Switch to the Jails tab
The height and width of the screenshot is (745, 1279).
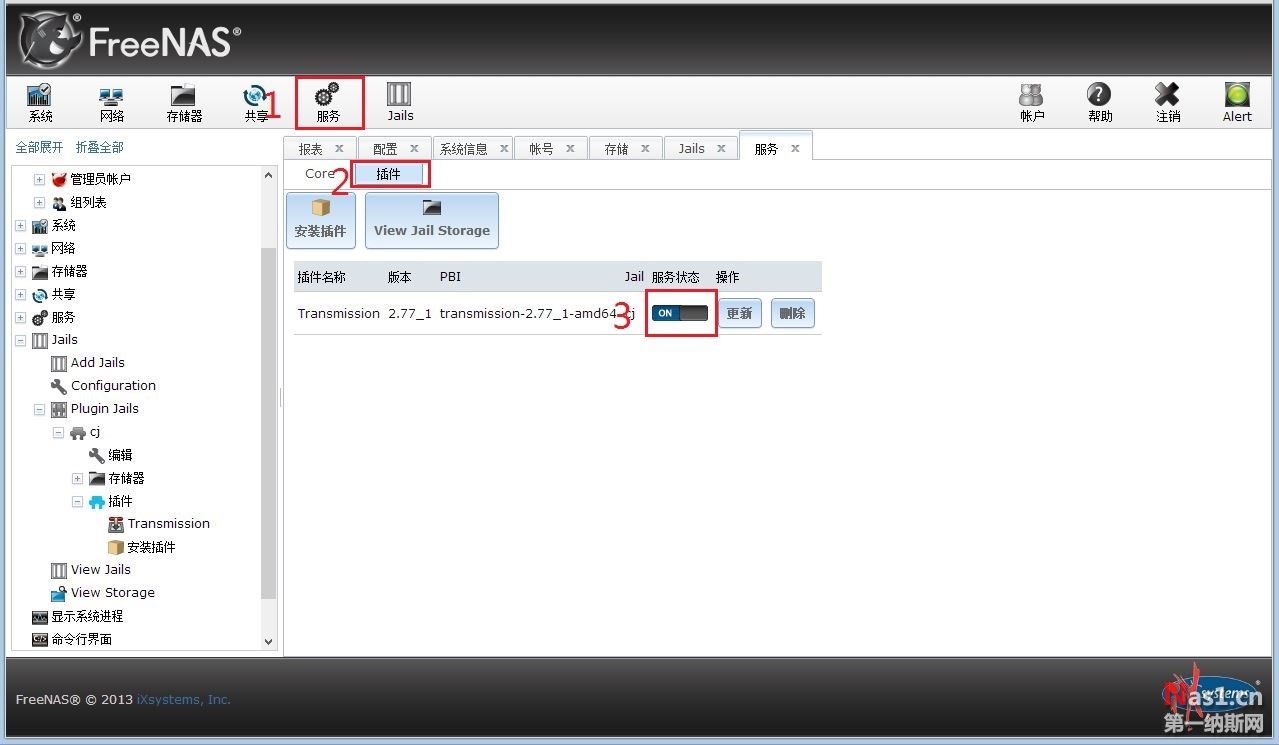(x=691, y=149)
